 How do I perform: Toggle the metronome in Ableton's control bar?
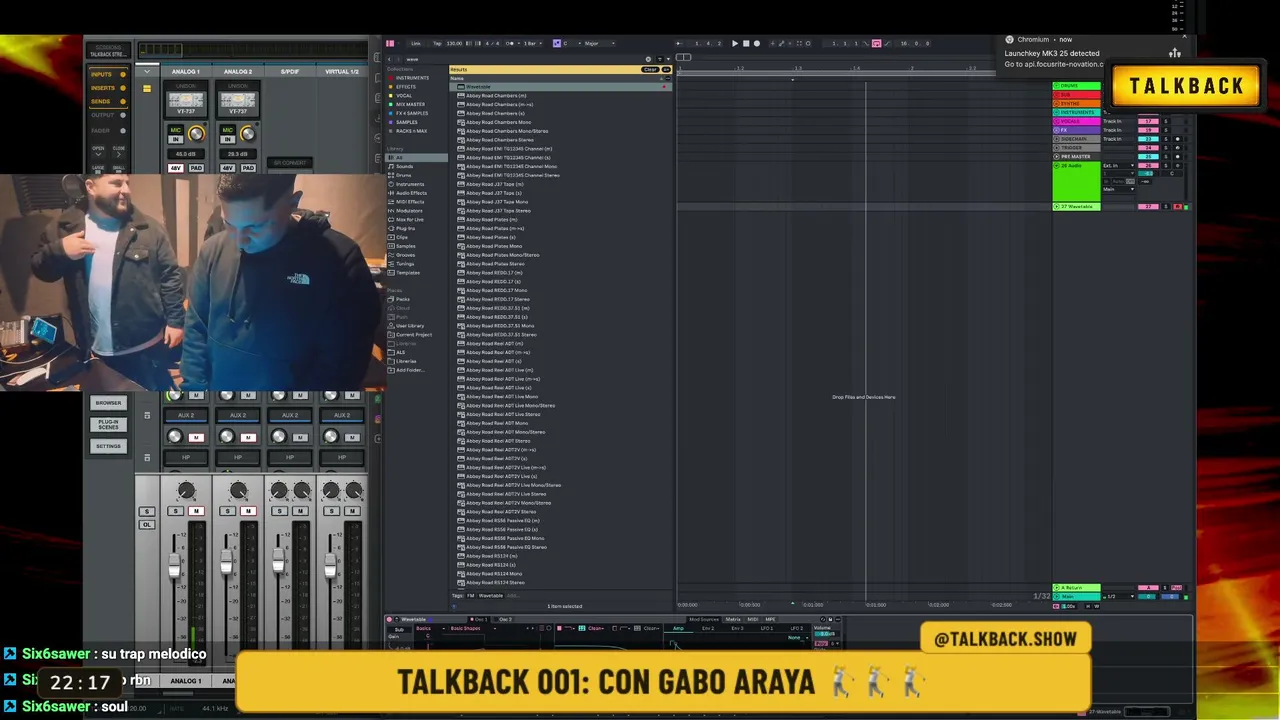click(x=510, y=43)
